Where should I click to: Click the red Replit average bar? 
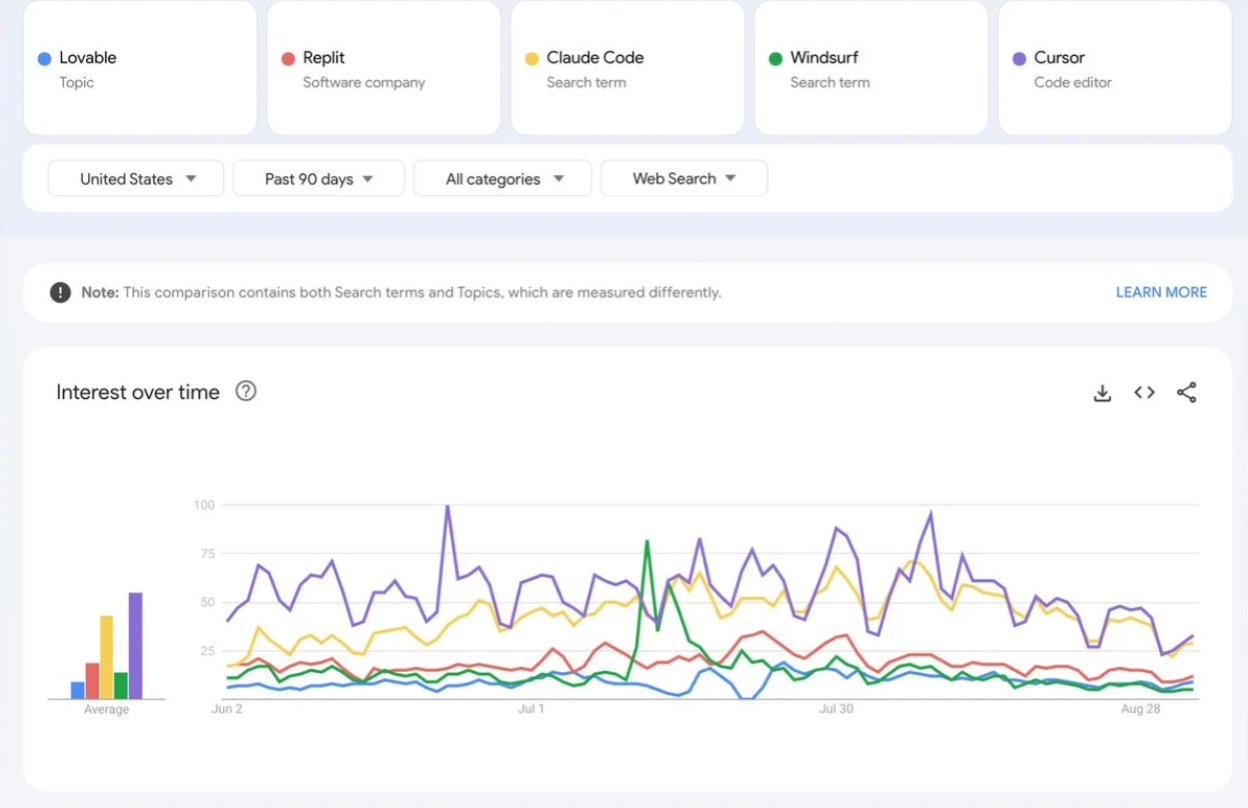92,681
